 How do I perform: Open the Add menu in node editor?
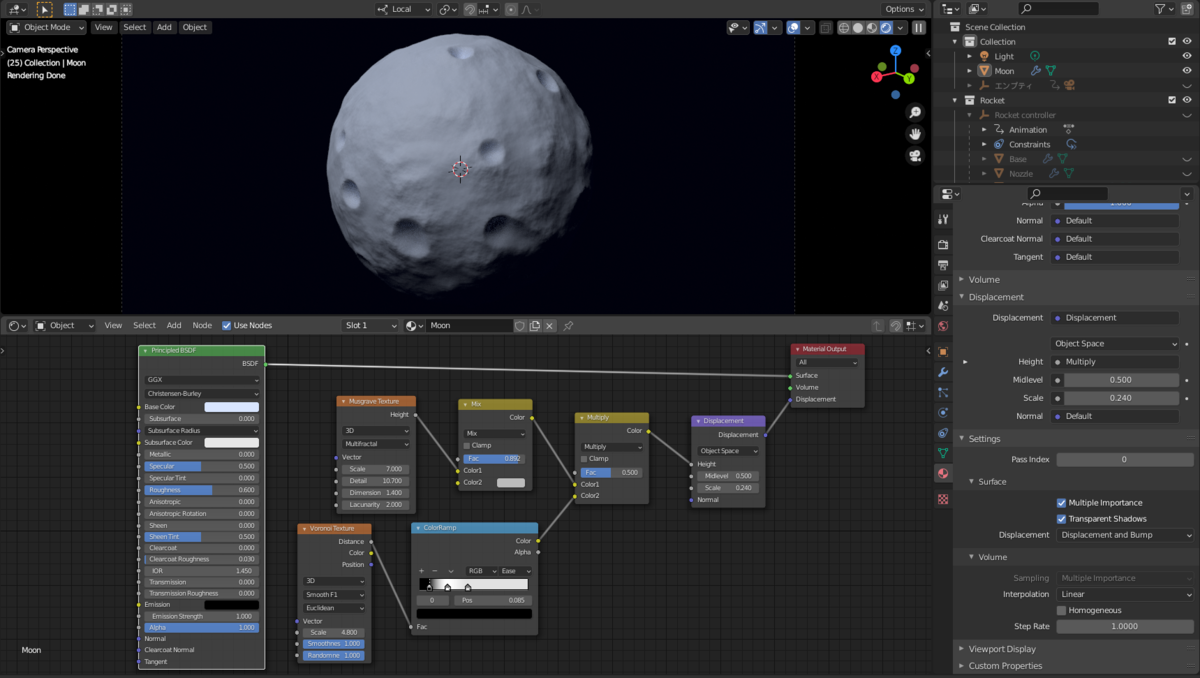click(174, 326)
